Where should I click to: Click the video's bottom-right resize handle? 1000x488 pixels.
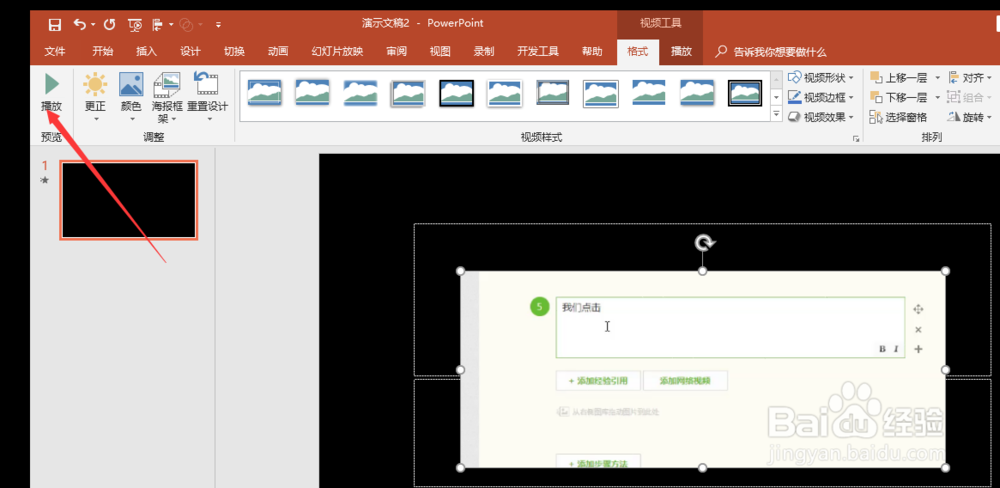[x=945, y=468]
